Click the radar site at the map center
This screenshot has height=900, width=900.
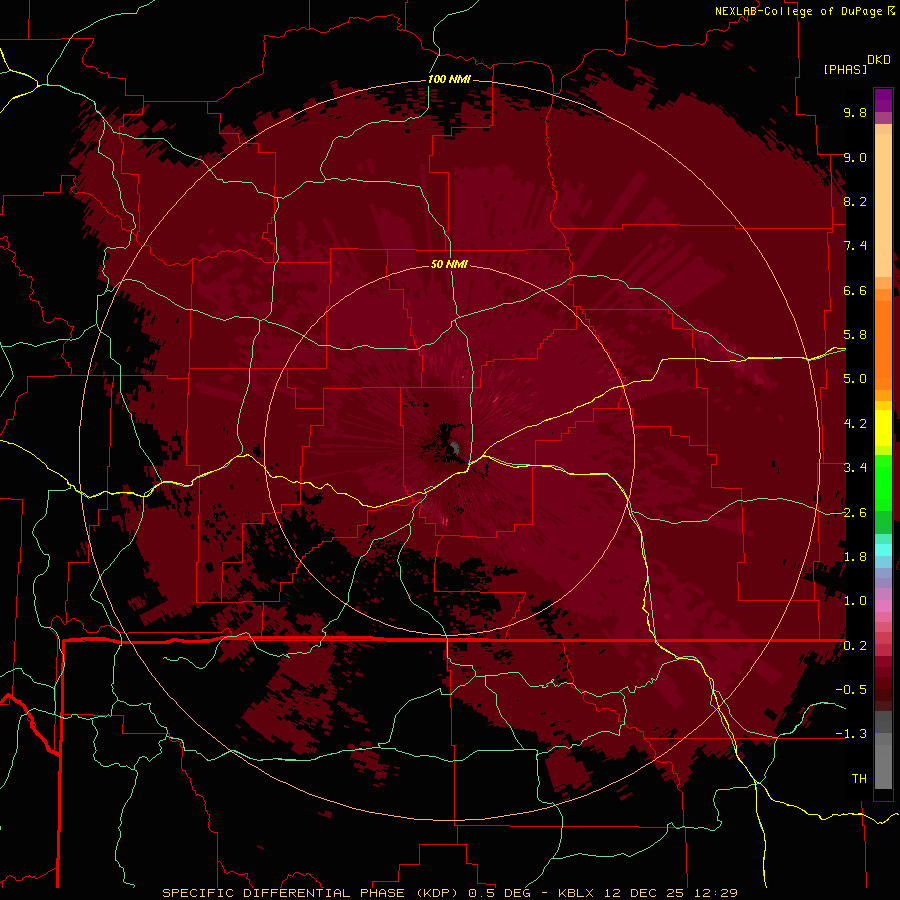(x=453, y=448)
